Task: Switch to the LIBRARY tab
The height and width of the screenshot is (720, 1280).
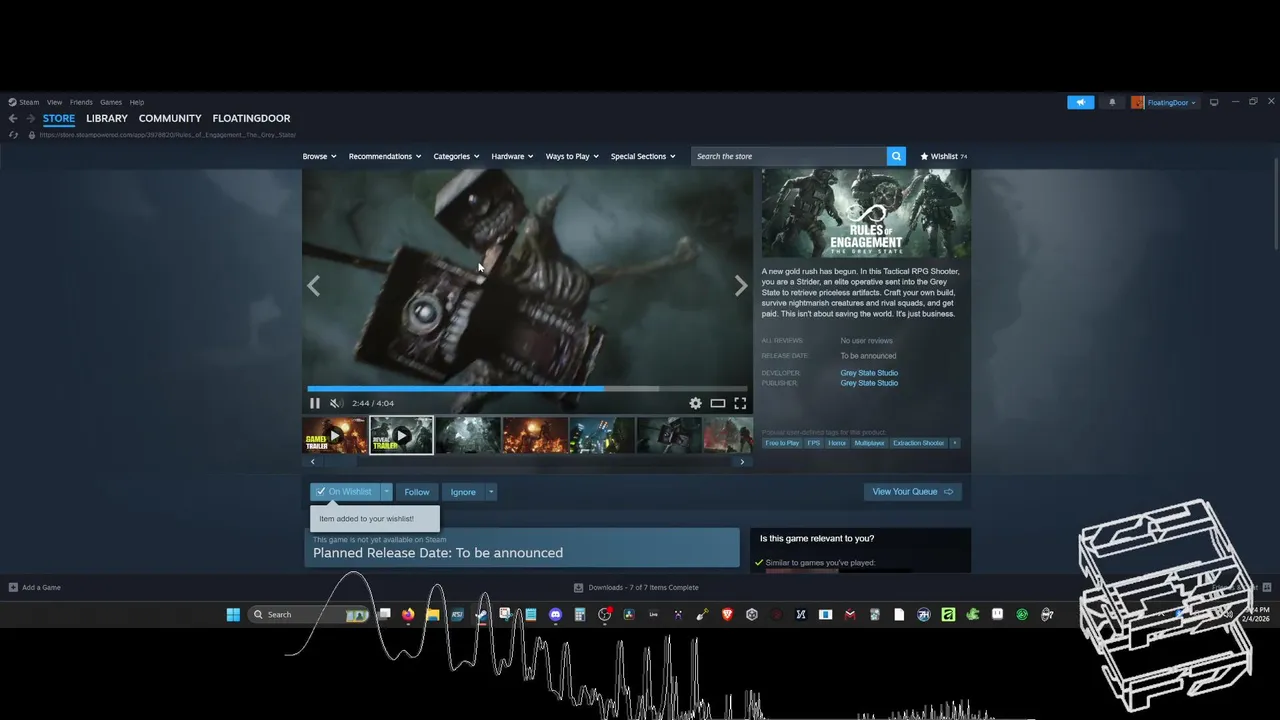Action: click(107, 118)
